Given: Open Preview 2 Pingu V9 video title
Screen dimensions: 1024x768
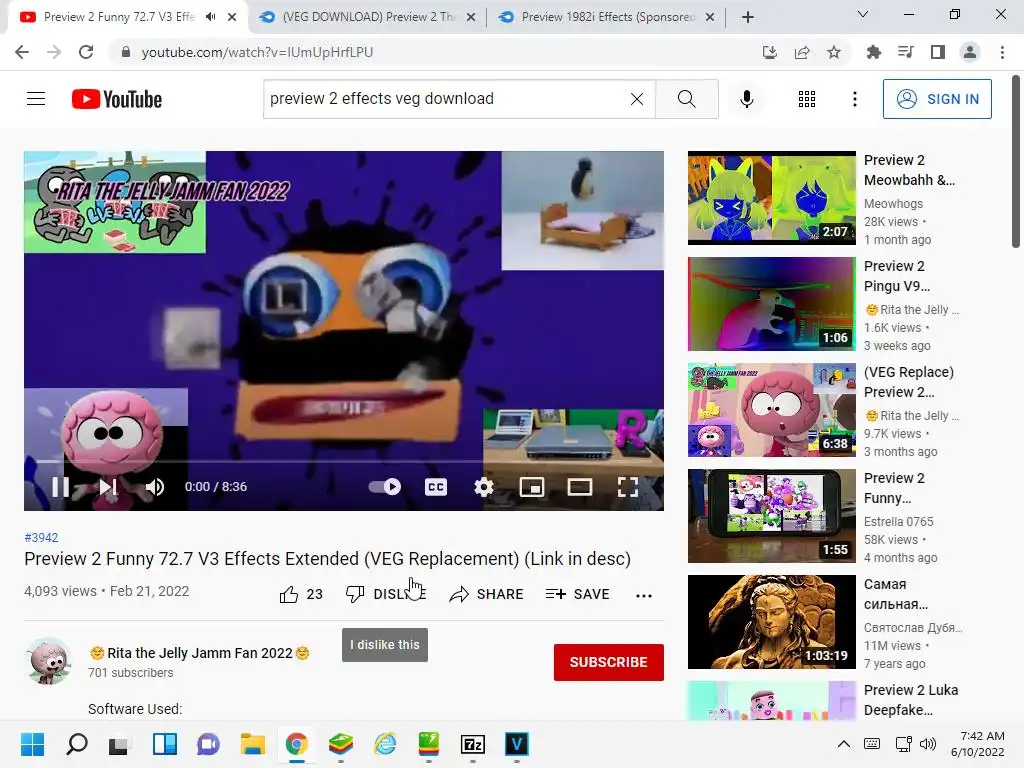Looking at the screenshot, I should (897, 276).
